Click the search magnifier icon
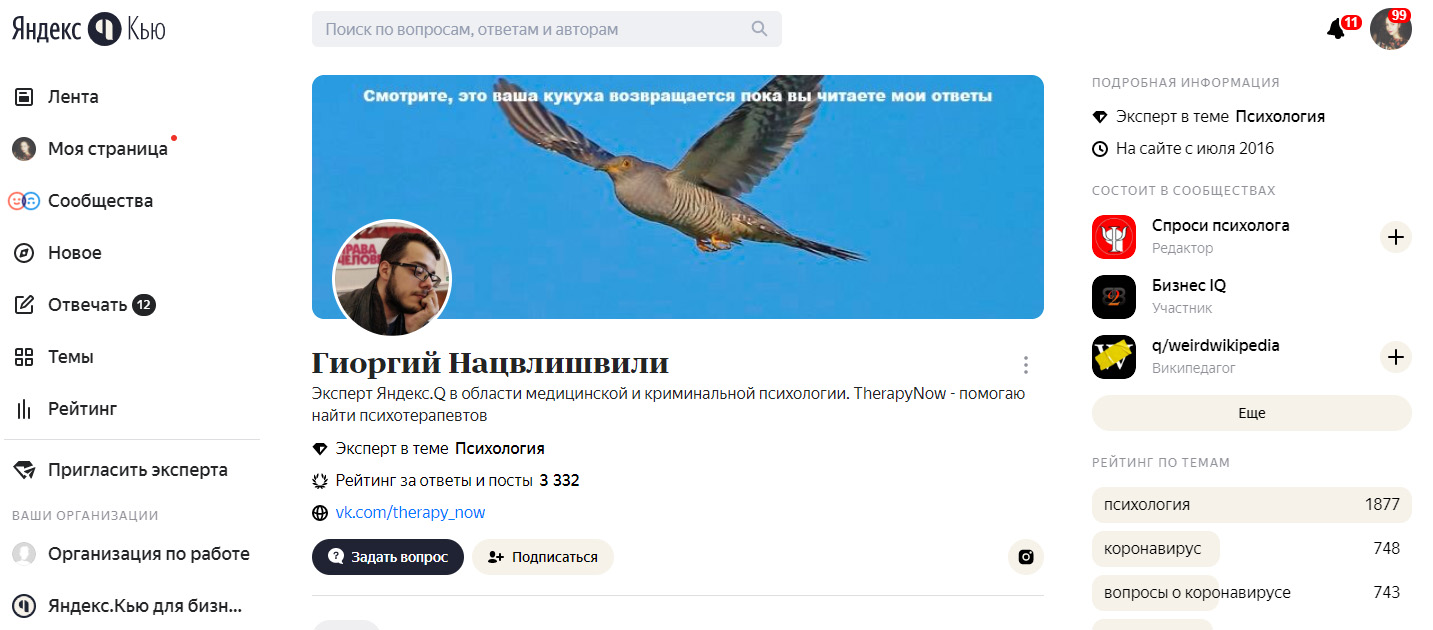The height and width of the screenshot is (630, 1433). (759, 29)
